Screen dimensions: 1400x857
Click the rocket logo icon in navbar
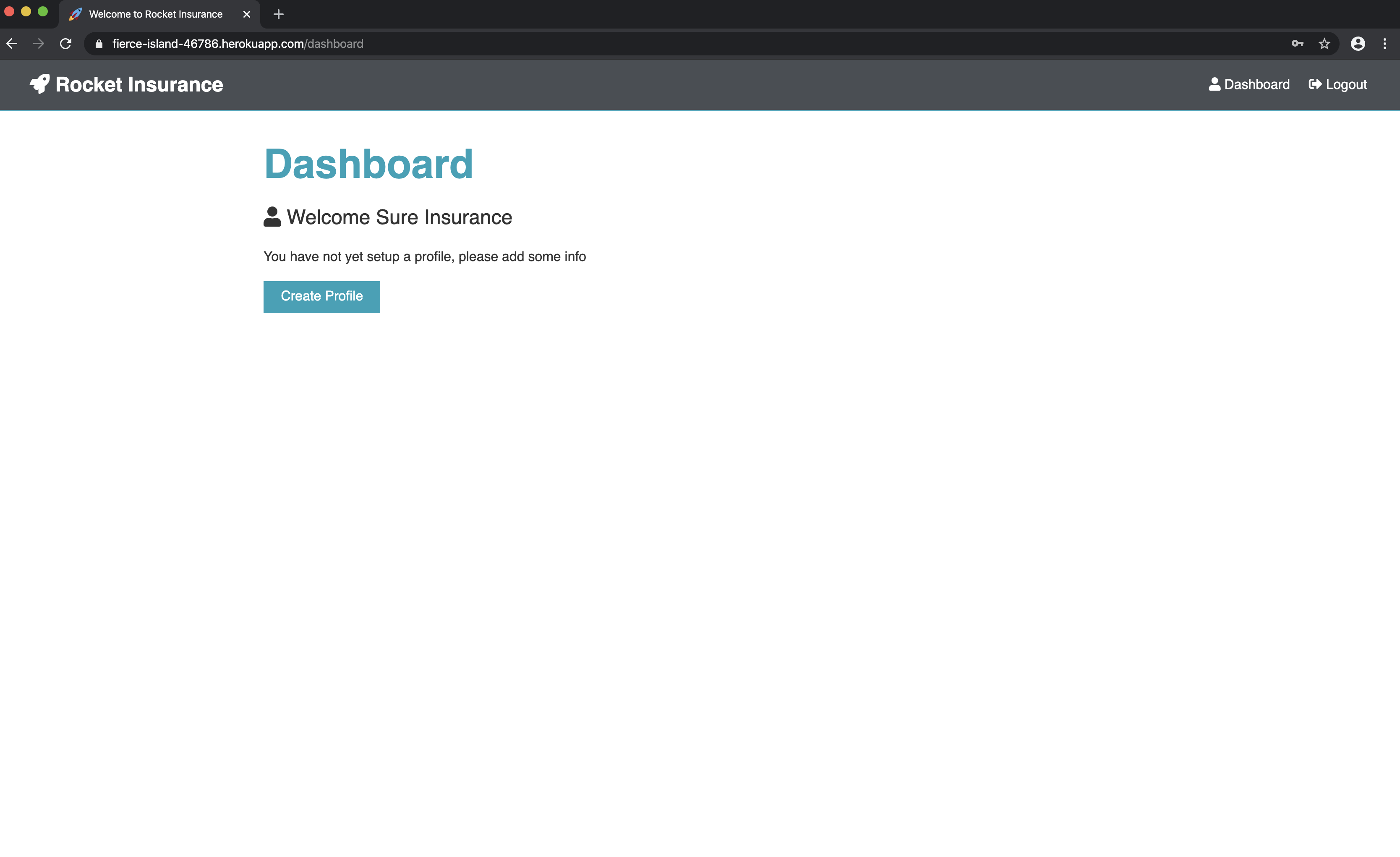[x=40, y=84]
